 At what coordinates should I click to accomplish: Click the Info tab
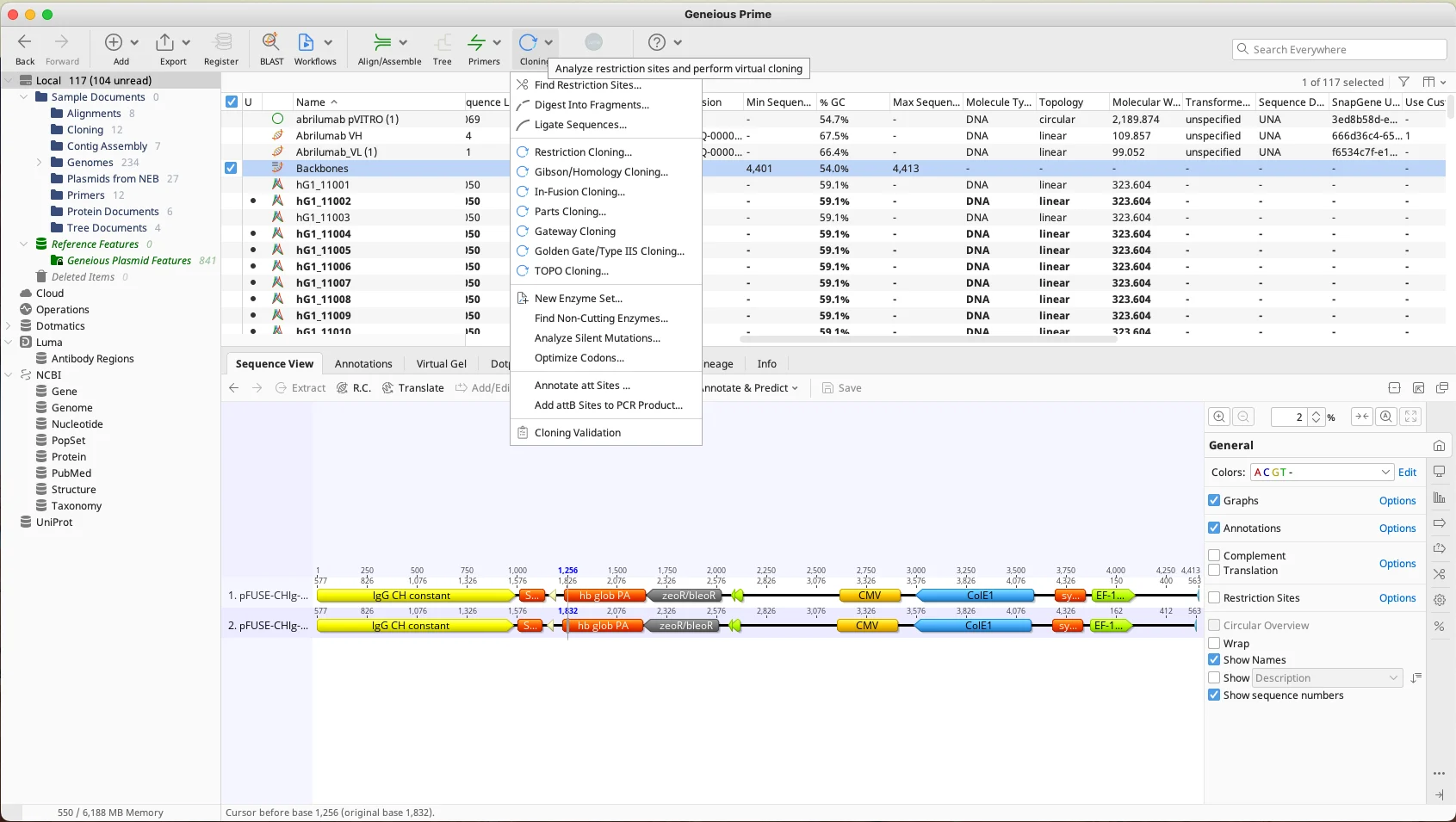pyautogui.click(x=766, y=363)
